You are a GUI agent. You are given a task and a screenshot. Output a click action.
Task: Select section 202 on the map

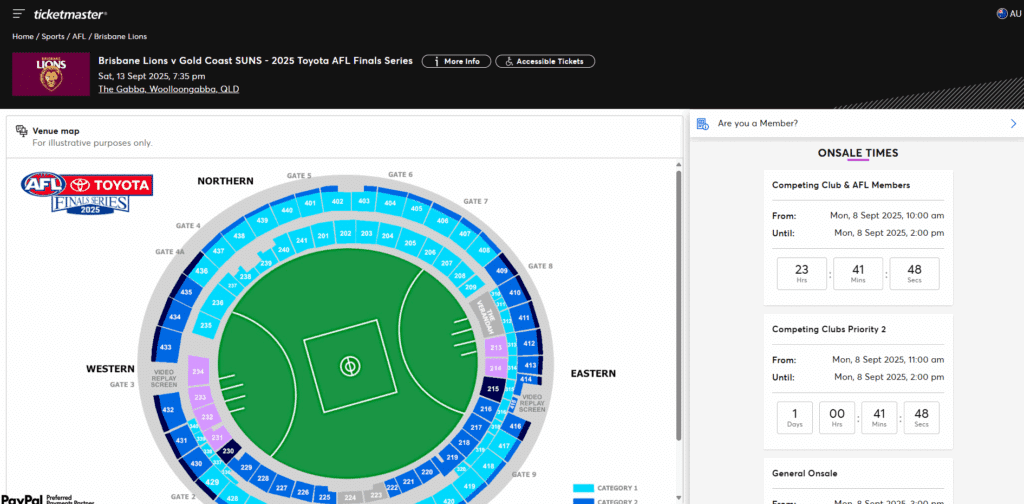point(346,234)
